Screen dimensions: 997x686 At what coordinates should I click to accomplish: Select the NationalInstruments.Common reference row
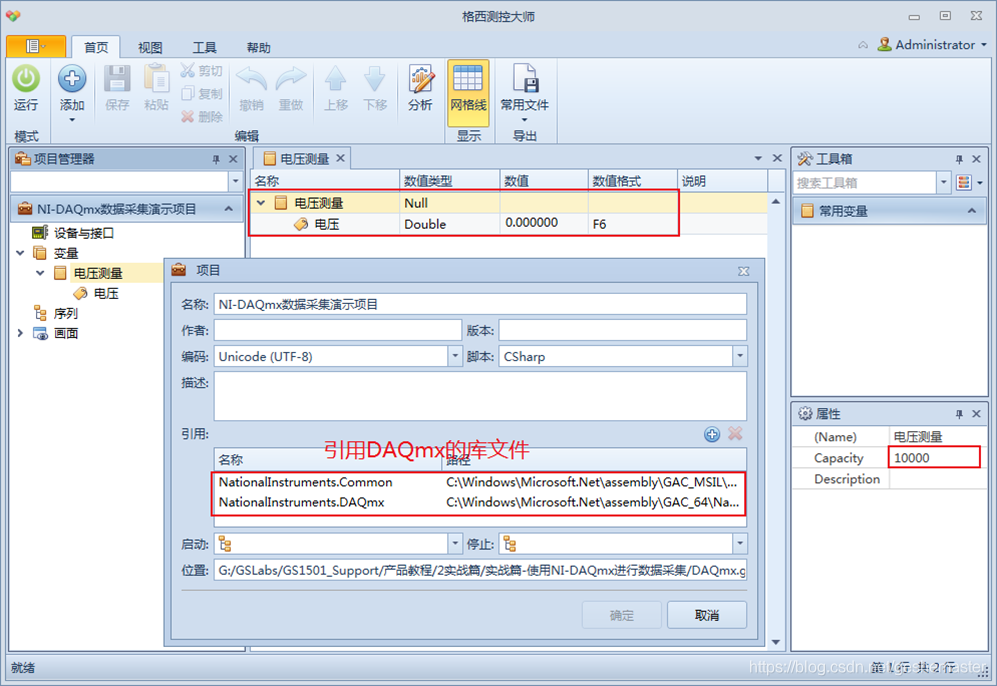pyautogui.click(x=479, y=482)
